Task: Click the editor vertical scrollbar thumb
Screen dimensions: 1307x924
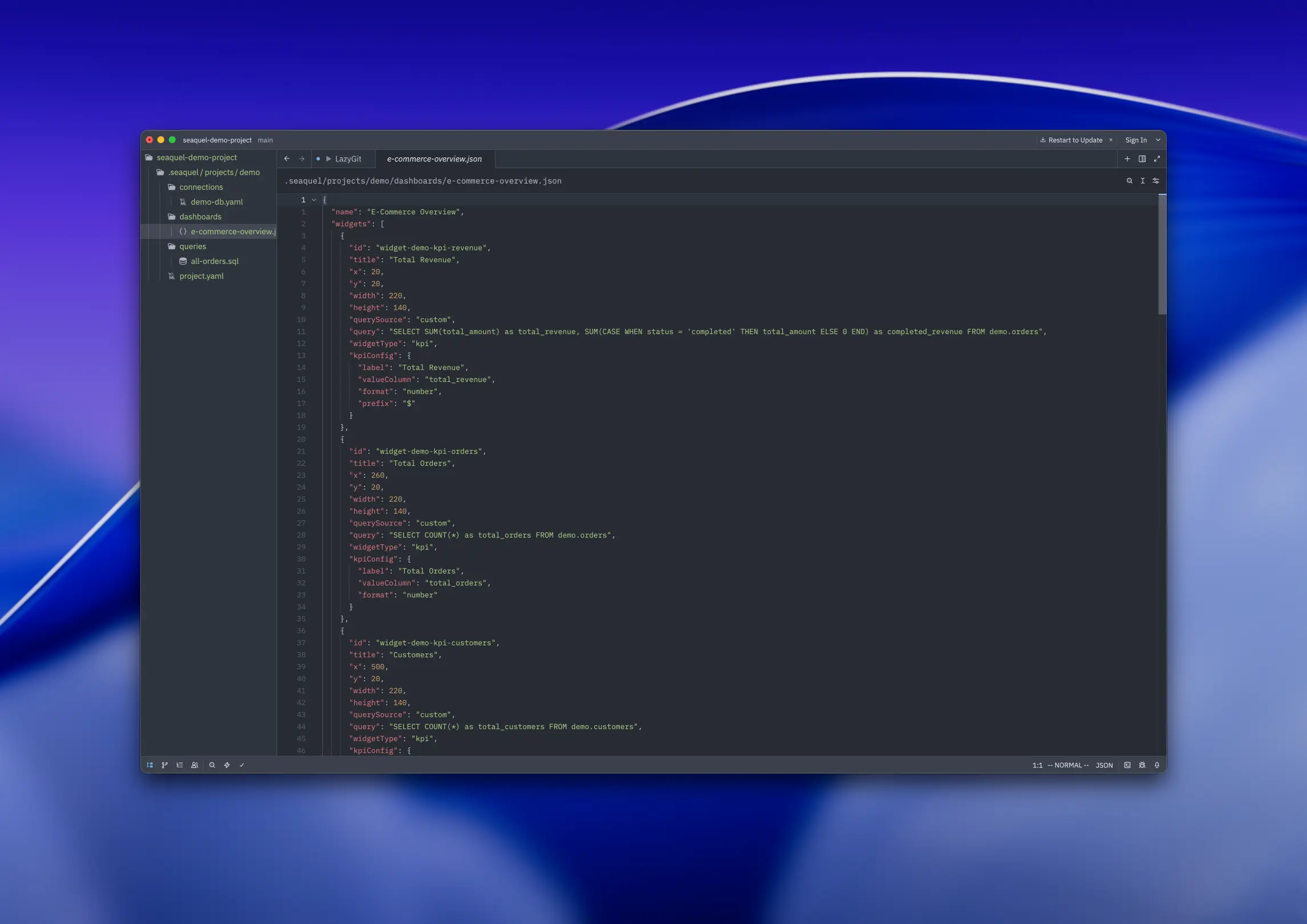Action: point(1162,254)
